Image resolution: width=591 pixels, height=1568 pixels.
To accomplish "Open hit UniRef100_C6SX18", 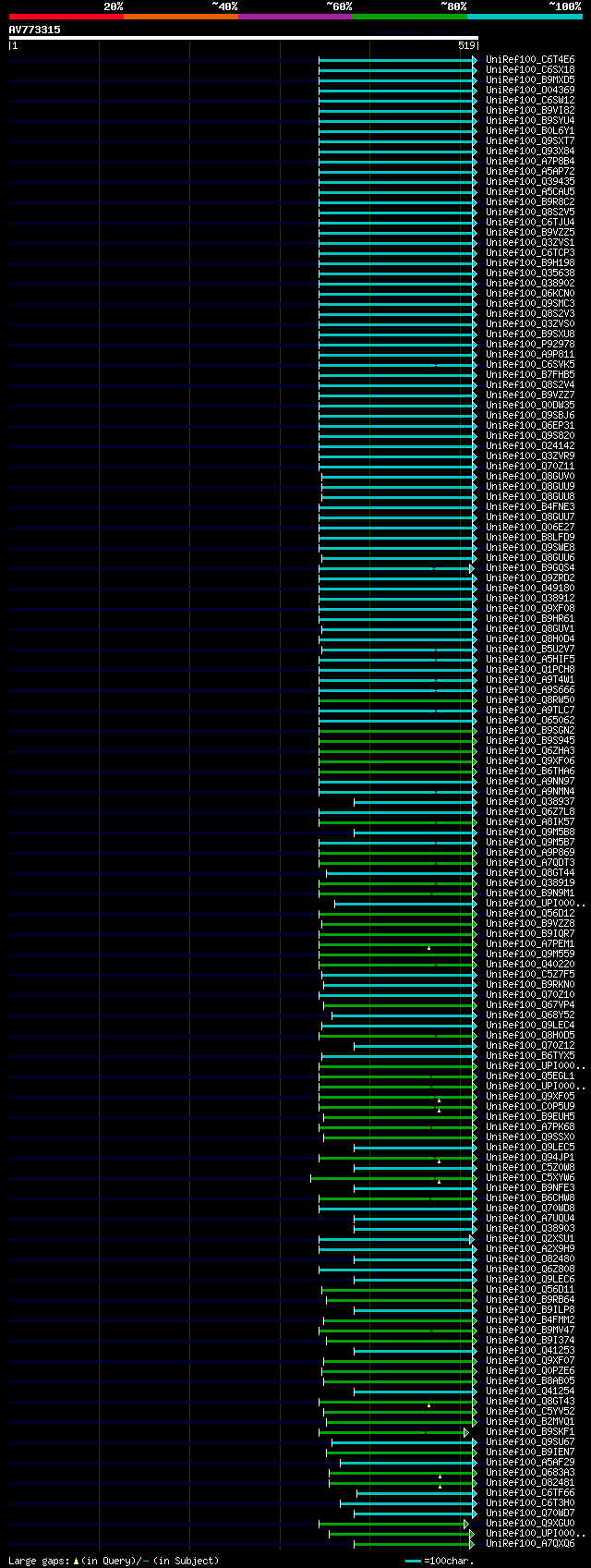I will point(530,69).
